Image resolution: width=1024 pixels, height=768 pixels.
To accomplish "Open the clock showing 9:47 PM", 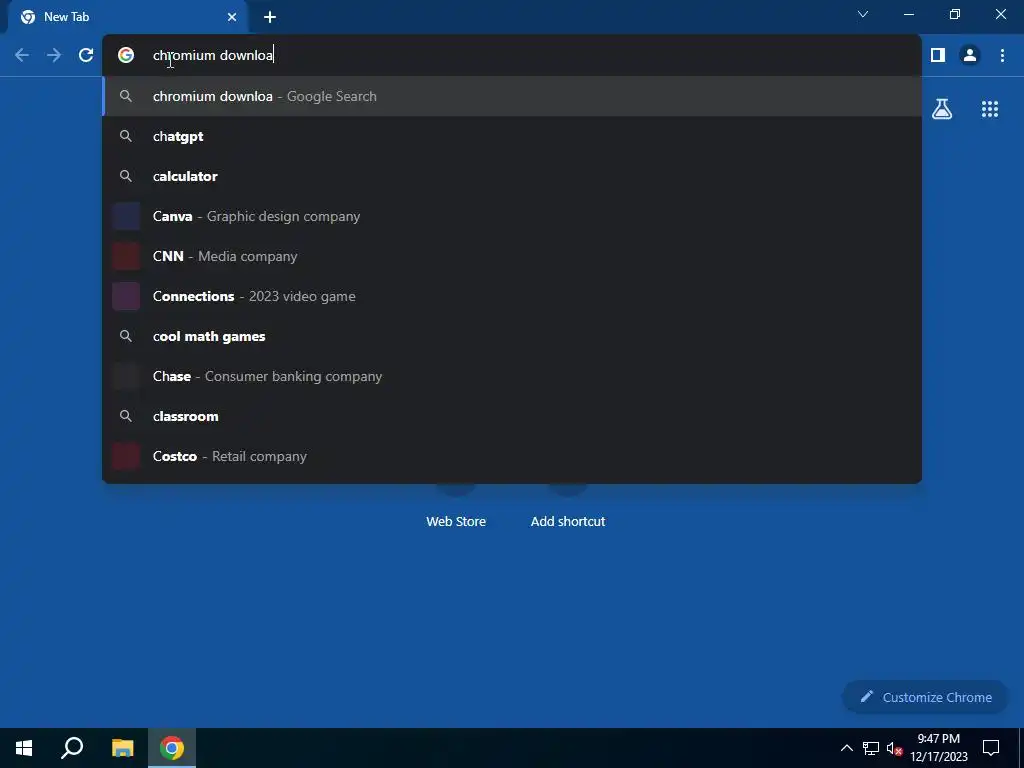I will [x=939, y=748].
